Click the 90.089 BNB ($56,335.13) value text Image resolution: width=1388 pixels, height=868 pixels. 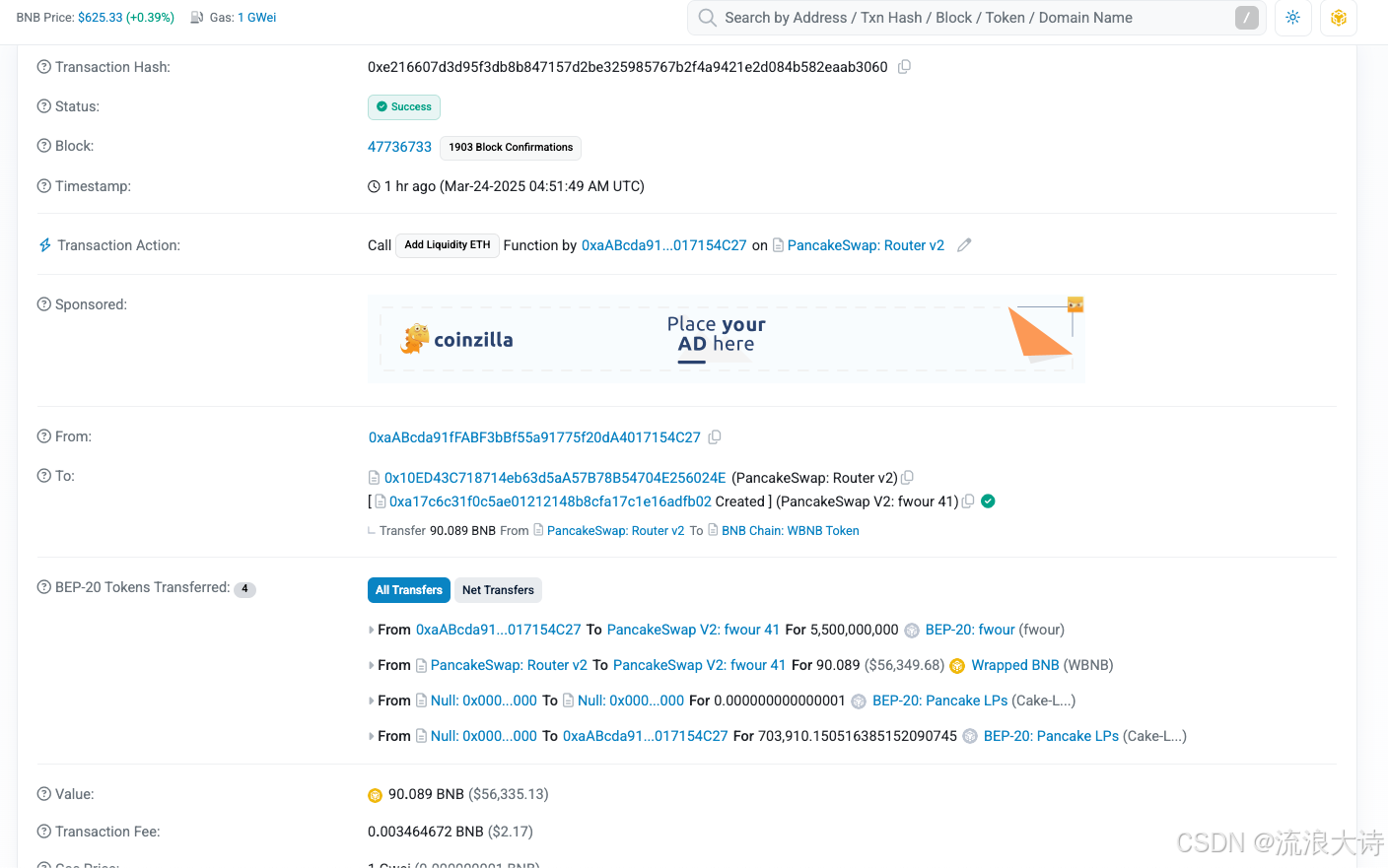[x=468, y=794]
